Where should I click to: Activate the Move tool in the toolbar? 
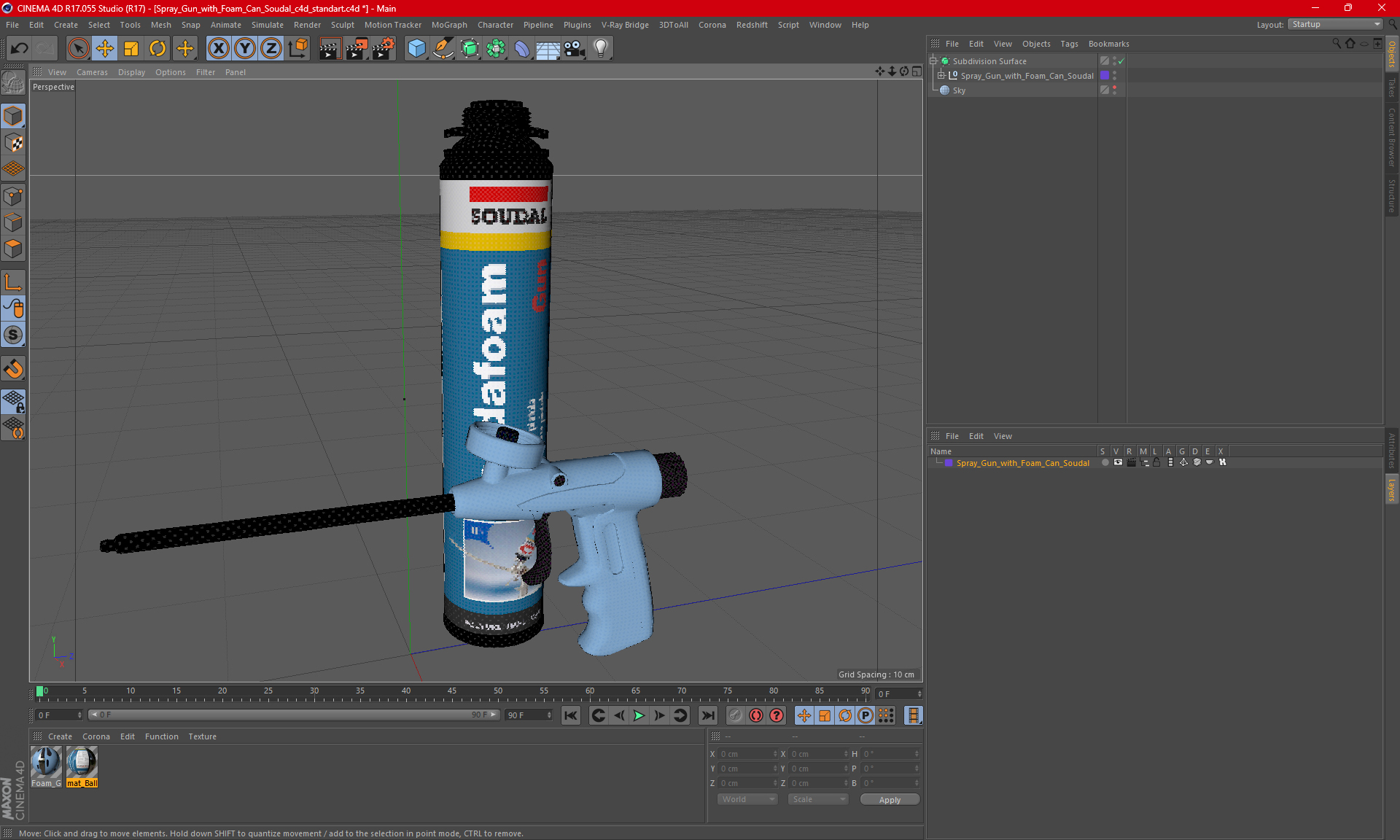tap(105, 49)
